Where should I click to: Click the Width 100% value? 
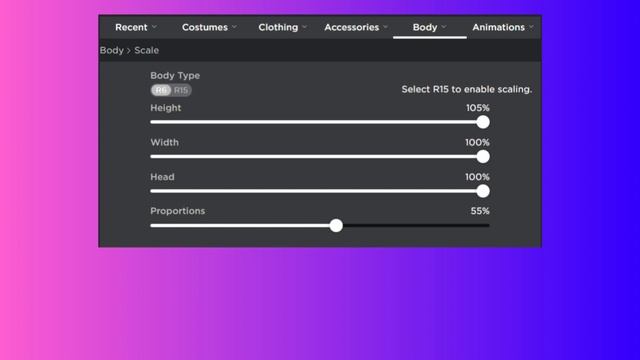(x=477, y=142)
